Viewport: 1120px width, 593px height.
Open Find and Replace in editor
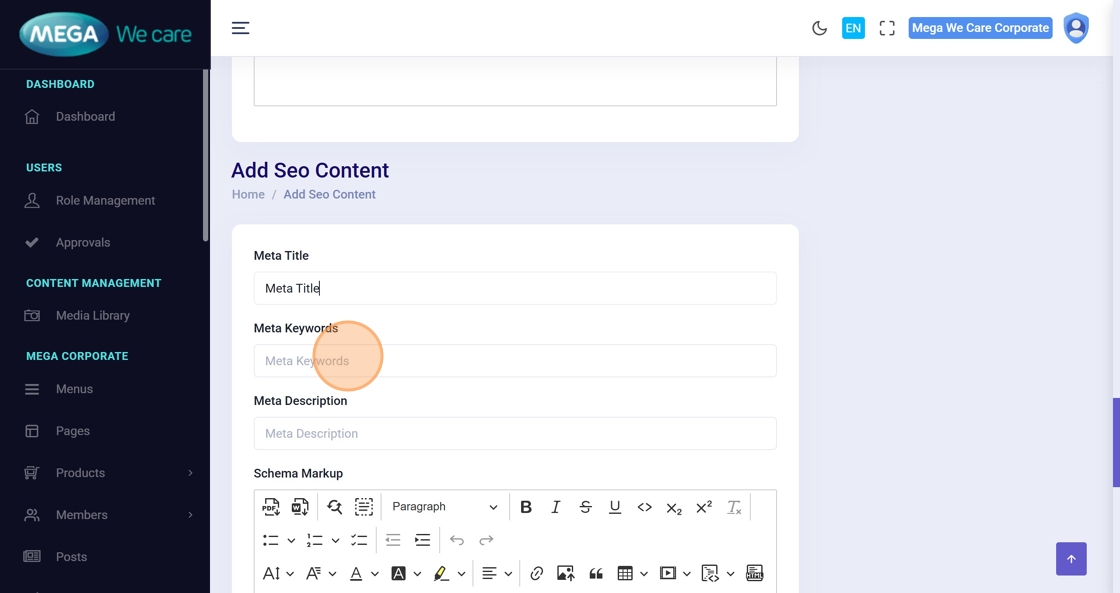(x=334, y=507)
